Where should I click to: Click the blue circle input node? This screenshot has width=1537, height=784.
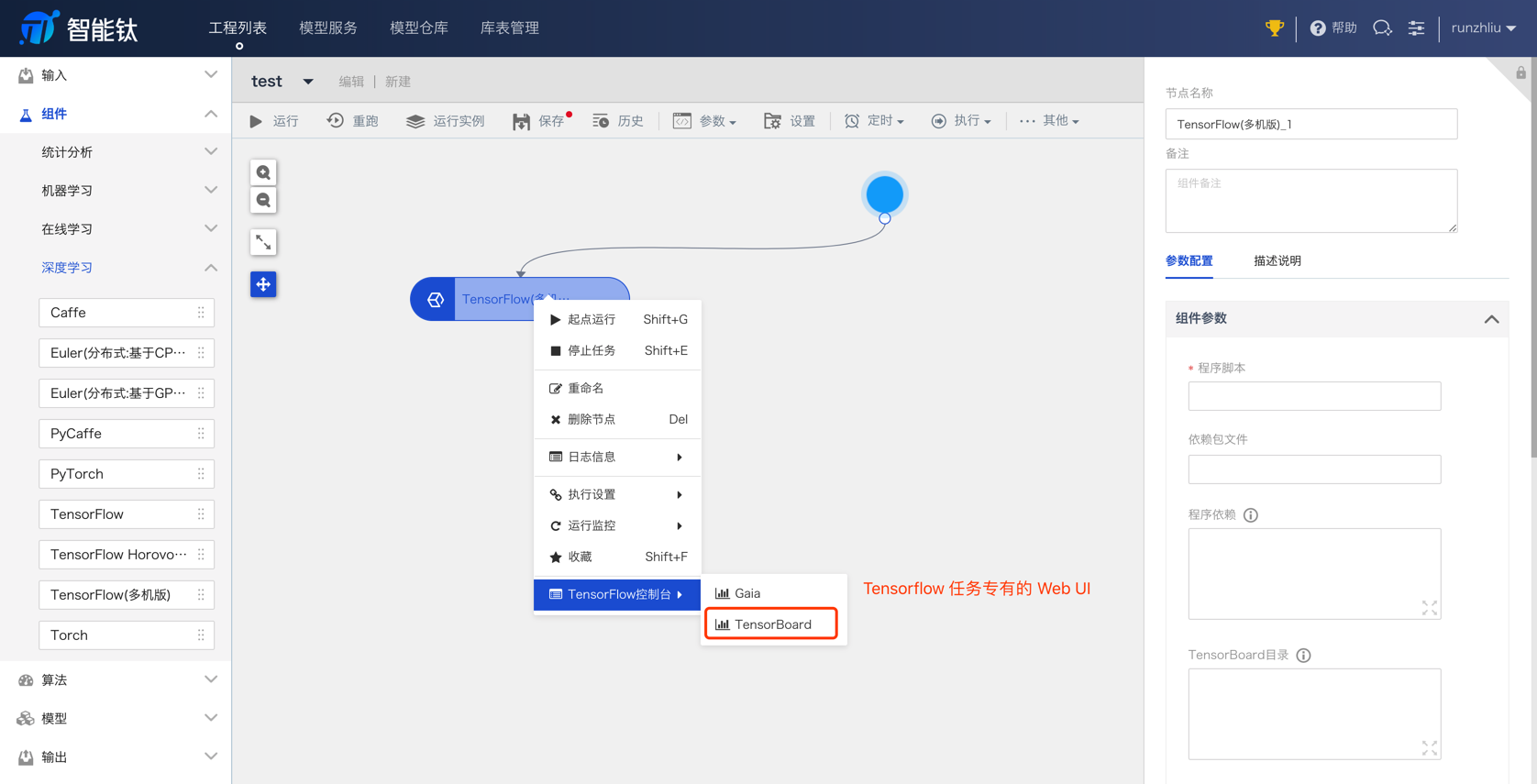884,194
